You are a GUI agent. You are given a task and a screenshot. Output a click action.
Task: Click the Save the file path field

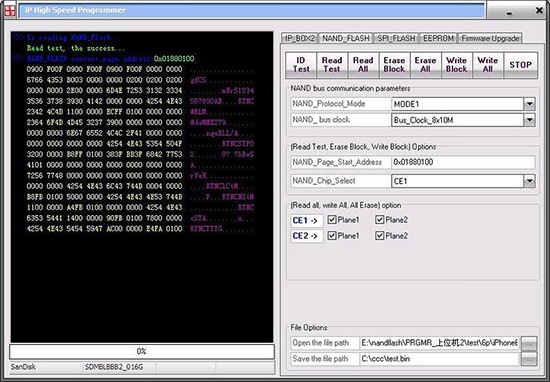(440, 359)
